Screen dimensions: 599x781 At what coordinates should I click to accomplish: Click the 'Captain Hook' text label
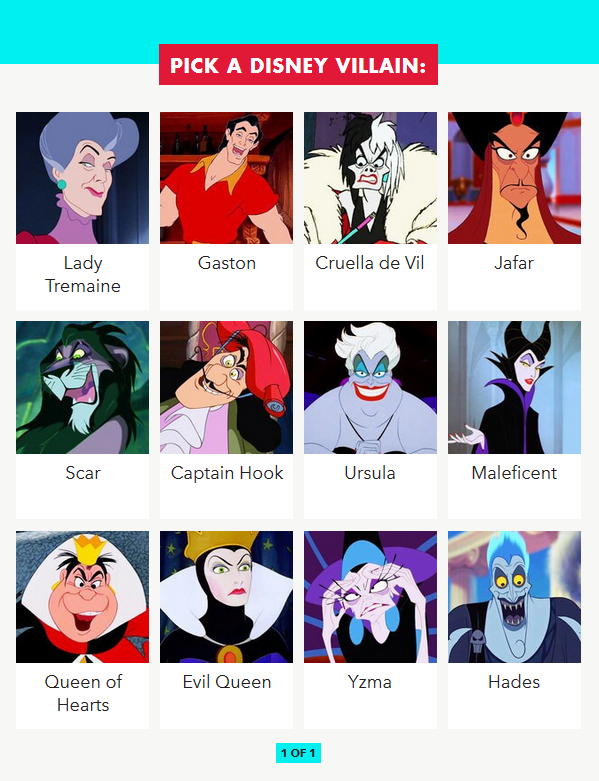[x=227, y=473]
